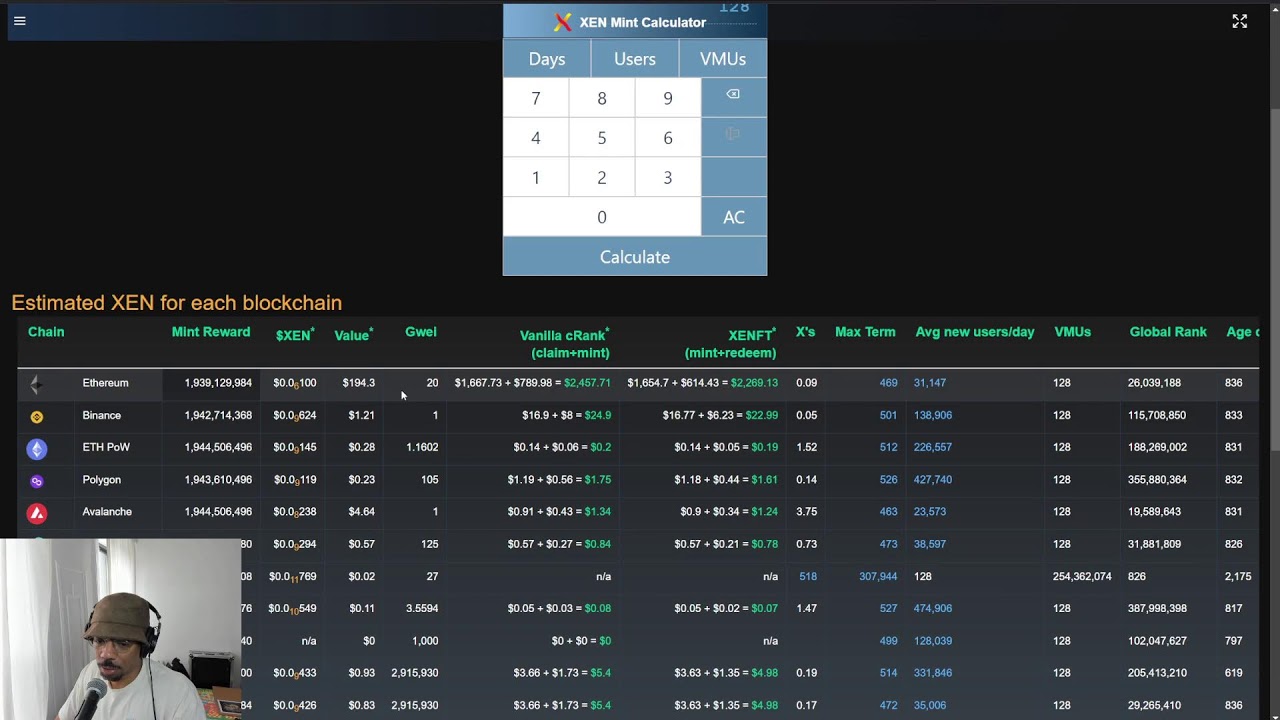Click Ethereum XENFT total $2,269.13
Image resolution: width=1280 pixels, height=720 pixels.
tap(754, 383)
